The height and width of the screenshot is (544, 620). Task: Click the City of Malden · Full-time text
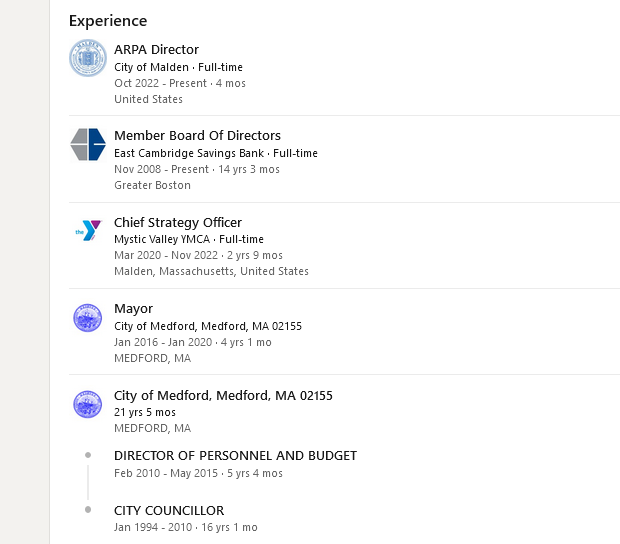pos(178,67)
